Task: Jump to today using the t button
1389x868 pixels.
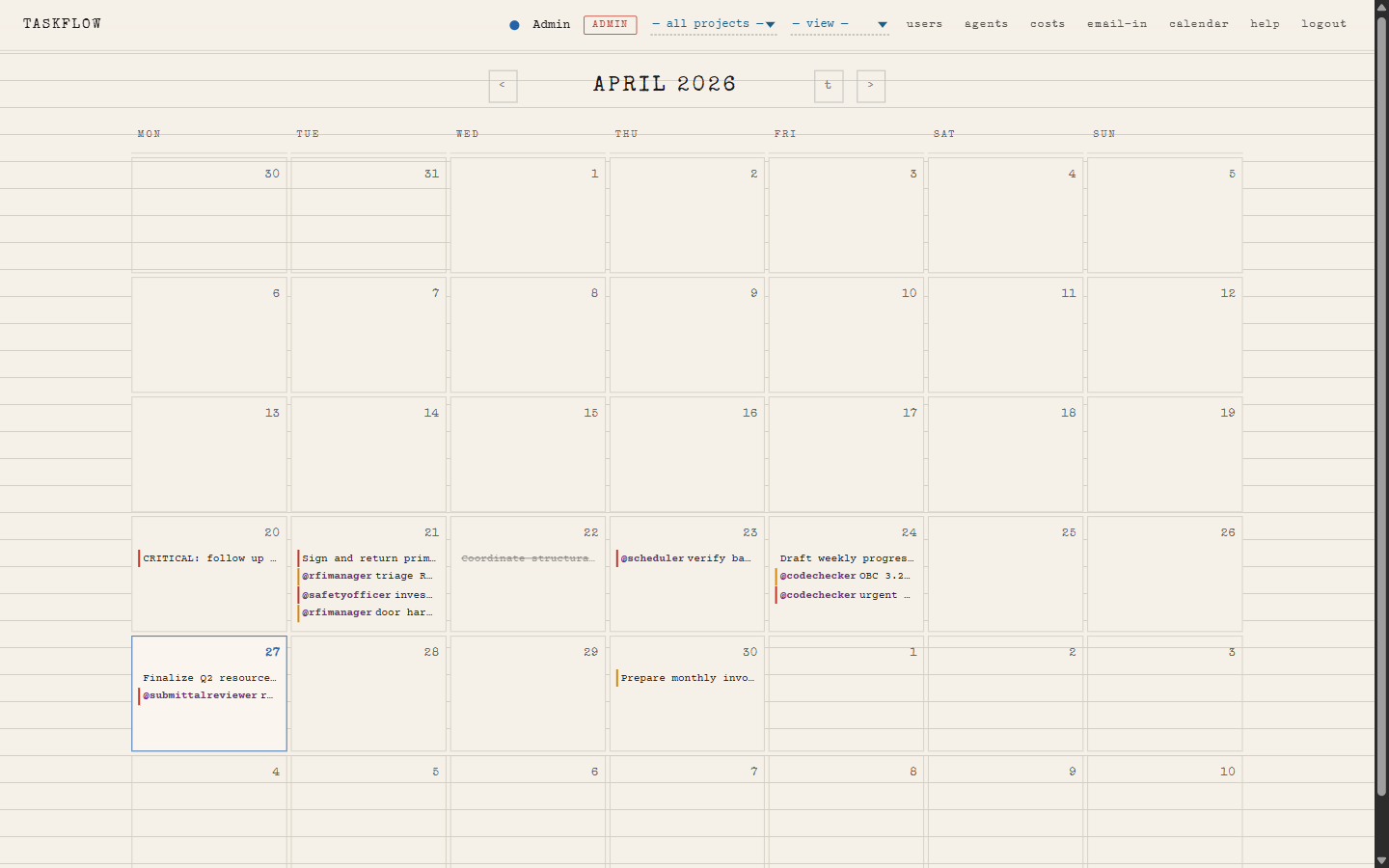Action: (x=828, y=86)
